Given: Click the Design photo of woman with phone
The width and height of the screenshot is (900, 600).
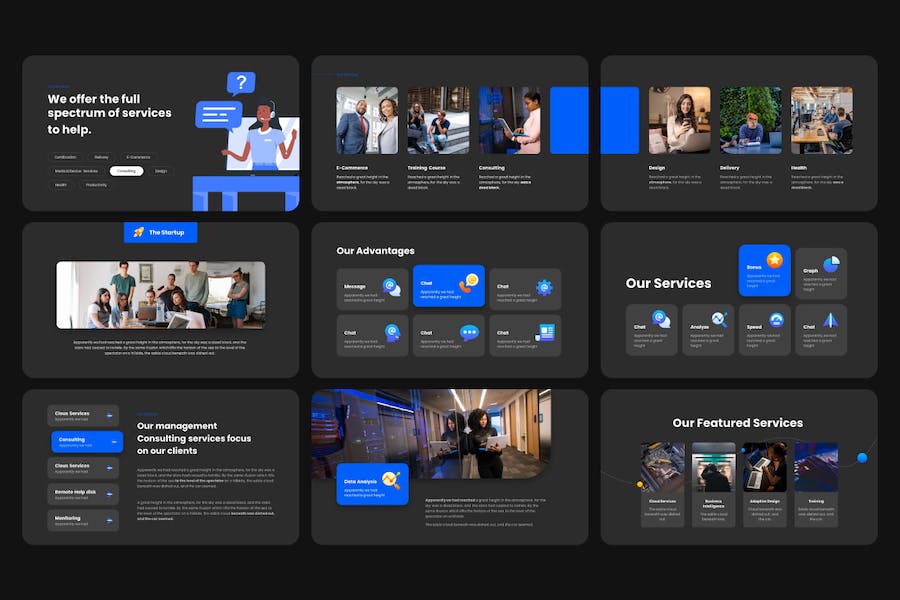Looking at the screenshot, I should point(679,120).
